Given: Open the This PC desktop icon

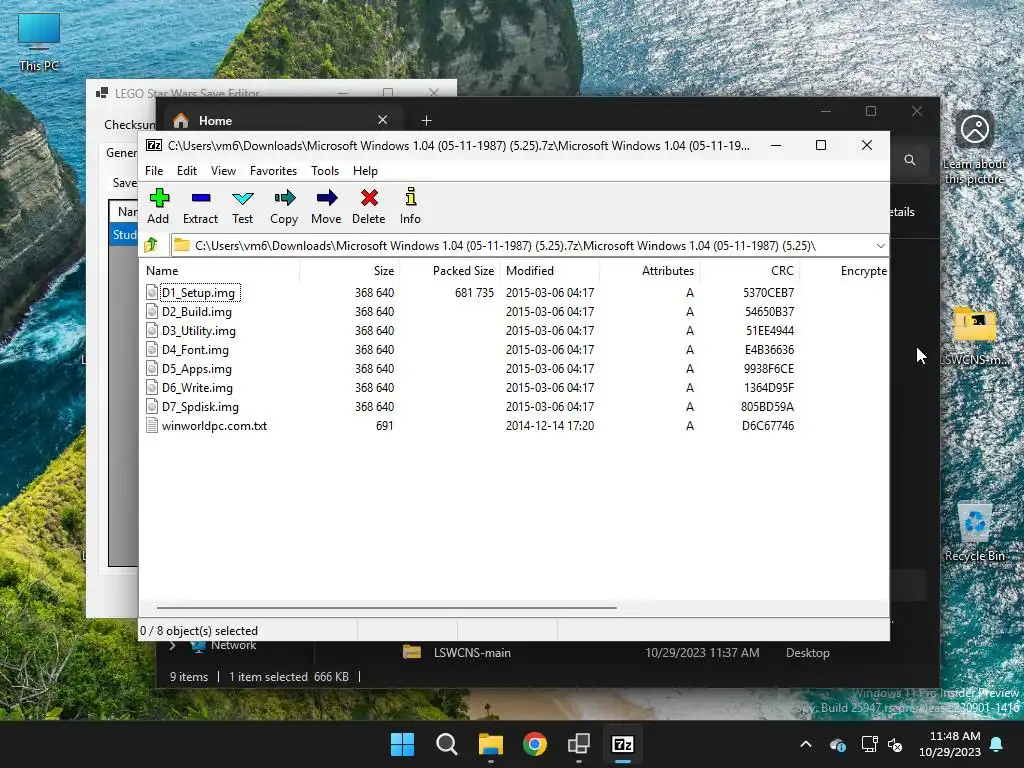Looking at the screenshot, I should tap(39, 42).
